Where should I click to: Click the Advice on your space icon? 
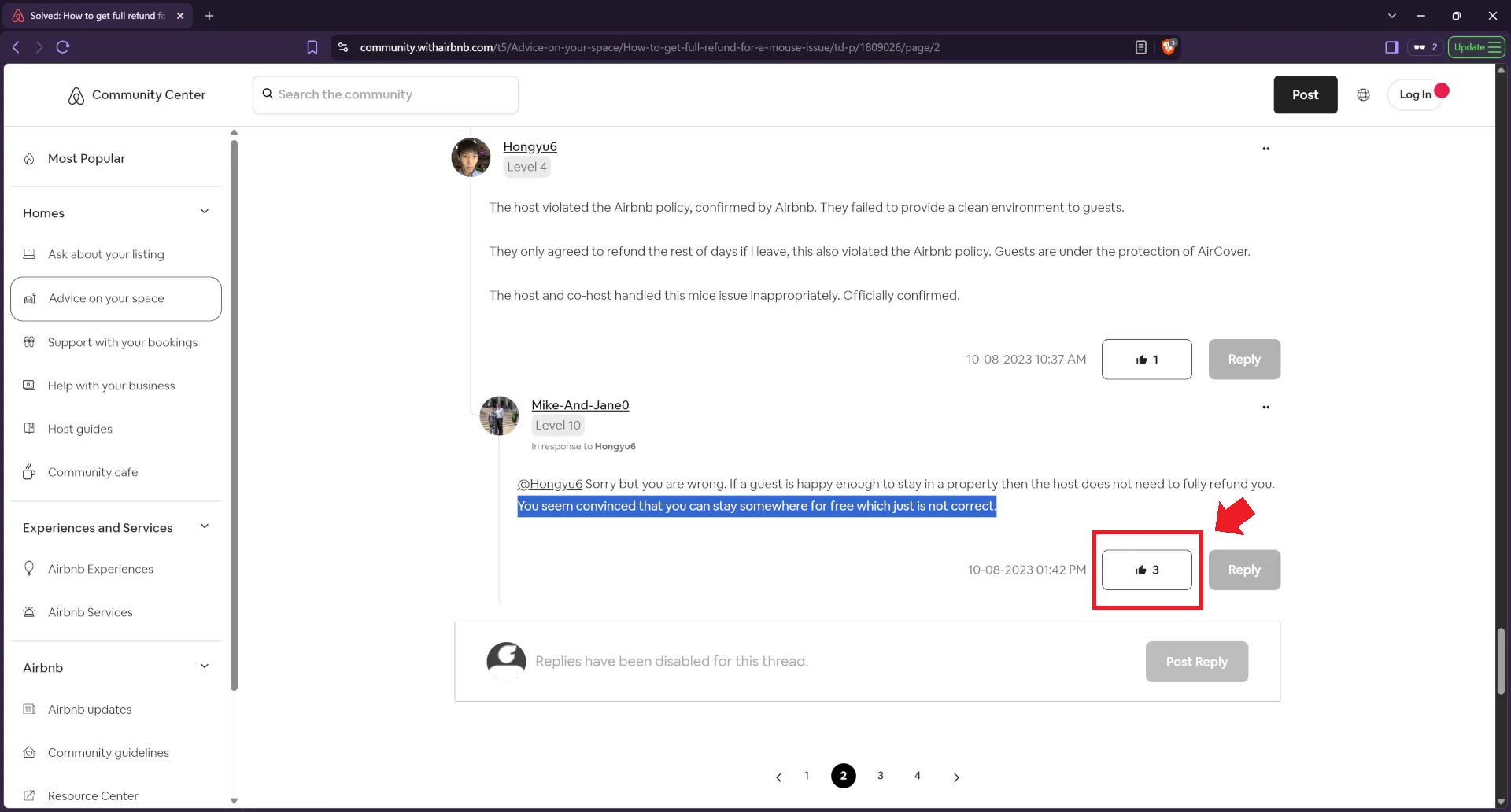pos(30,298)
